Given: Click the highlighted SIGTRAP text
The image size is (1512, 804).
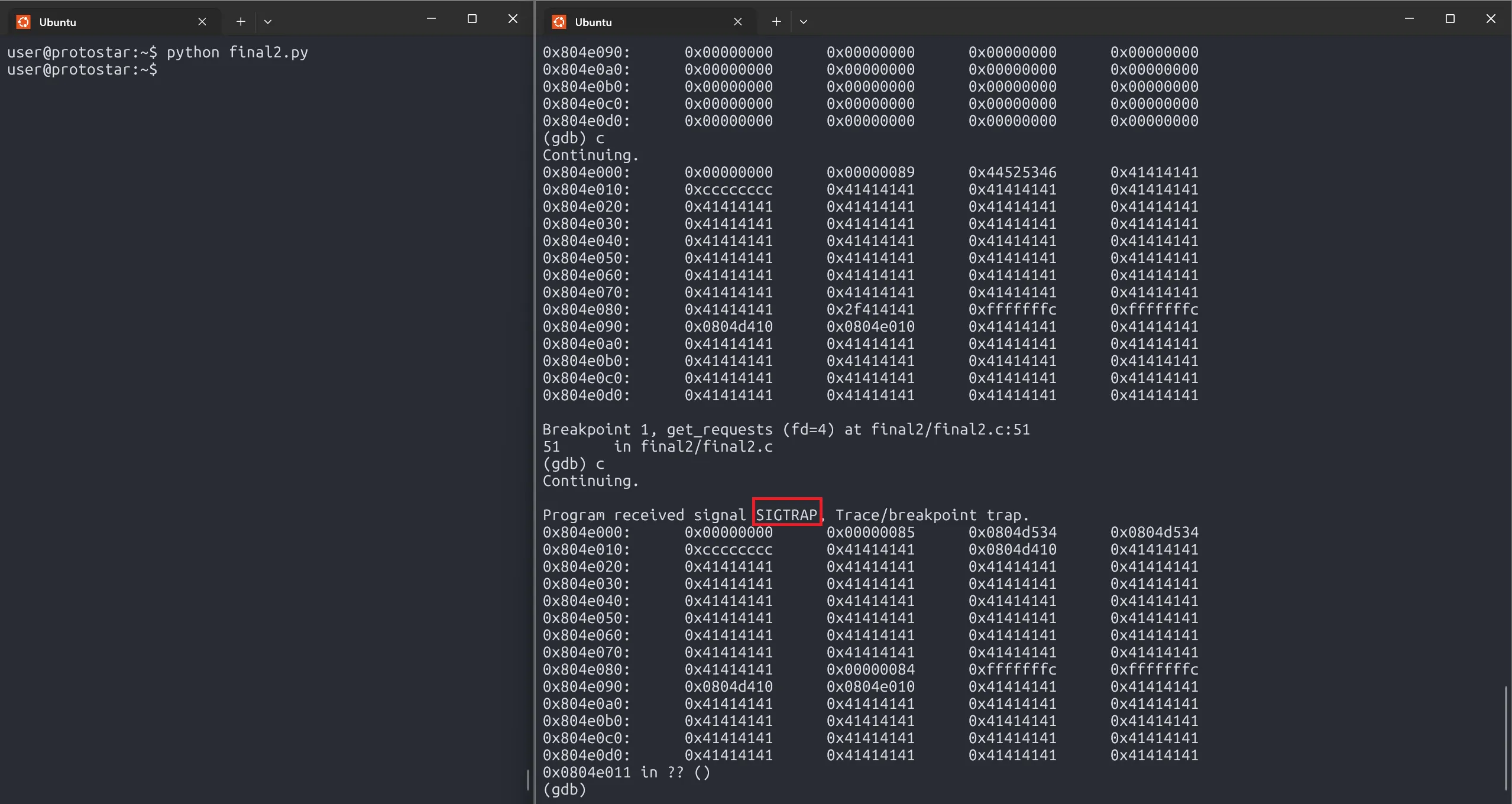Looking at the screenshot, I should (786, 515).
